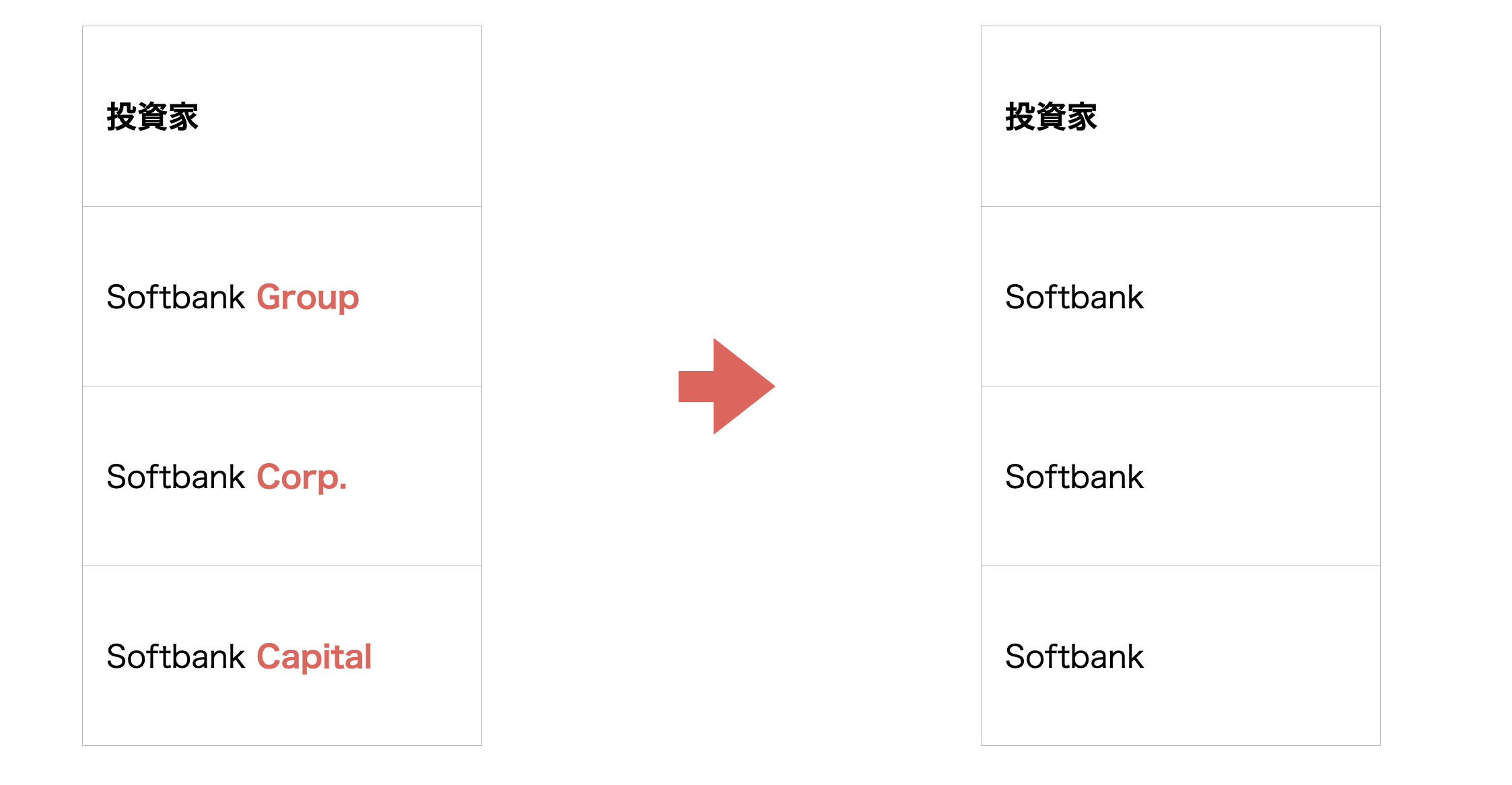Click the black Softbank text before Group
Screen dimensions: 1512x785
pos(176,297)
